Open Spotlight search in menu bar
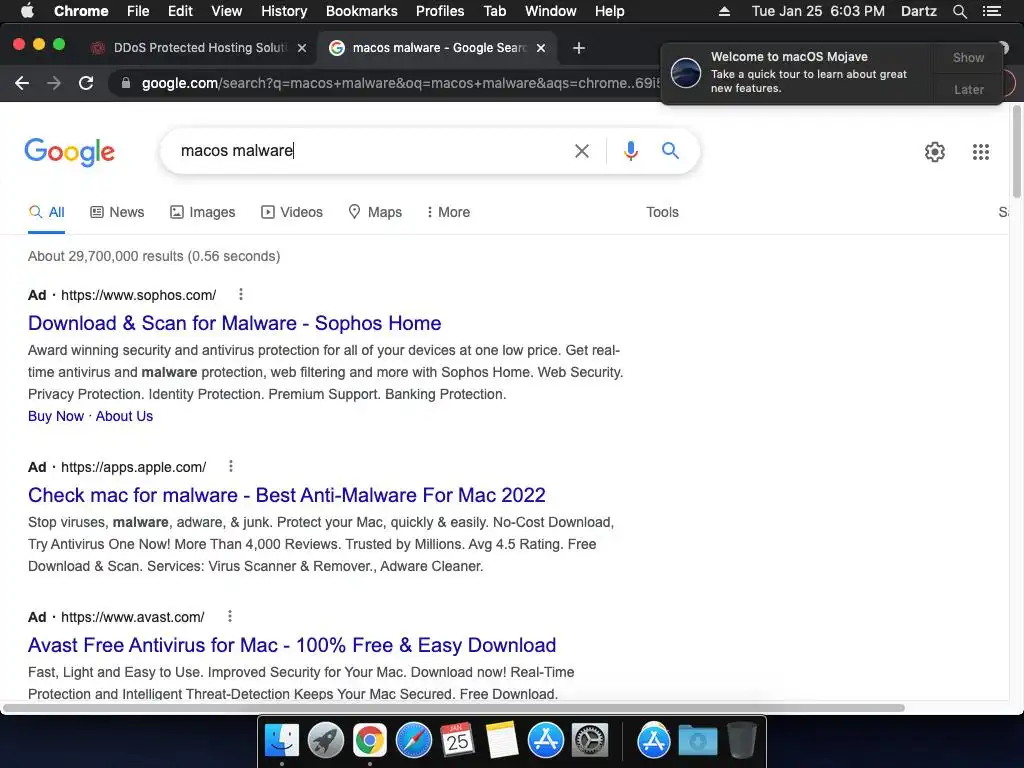Screen dimensions: 1024x768 (959, 11)
